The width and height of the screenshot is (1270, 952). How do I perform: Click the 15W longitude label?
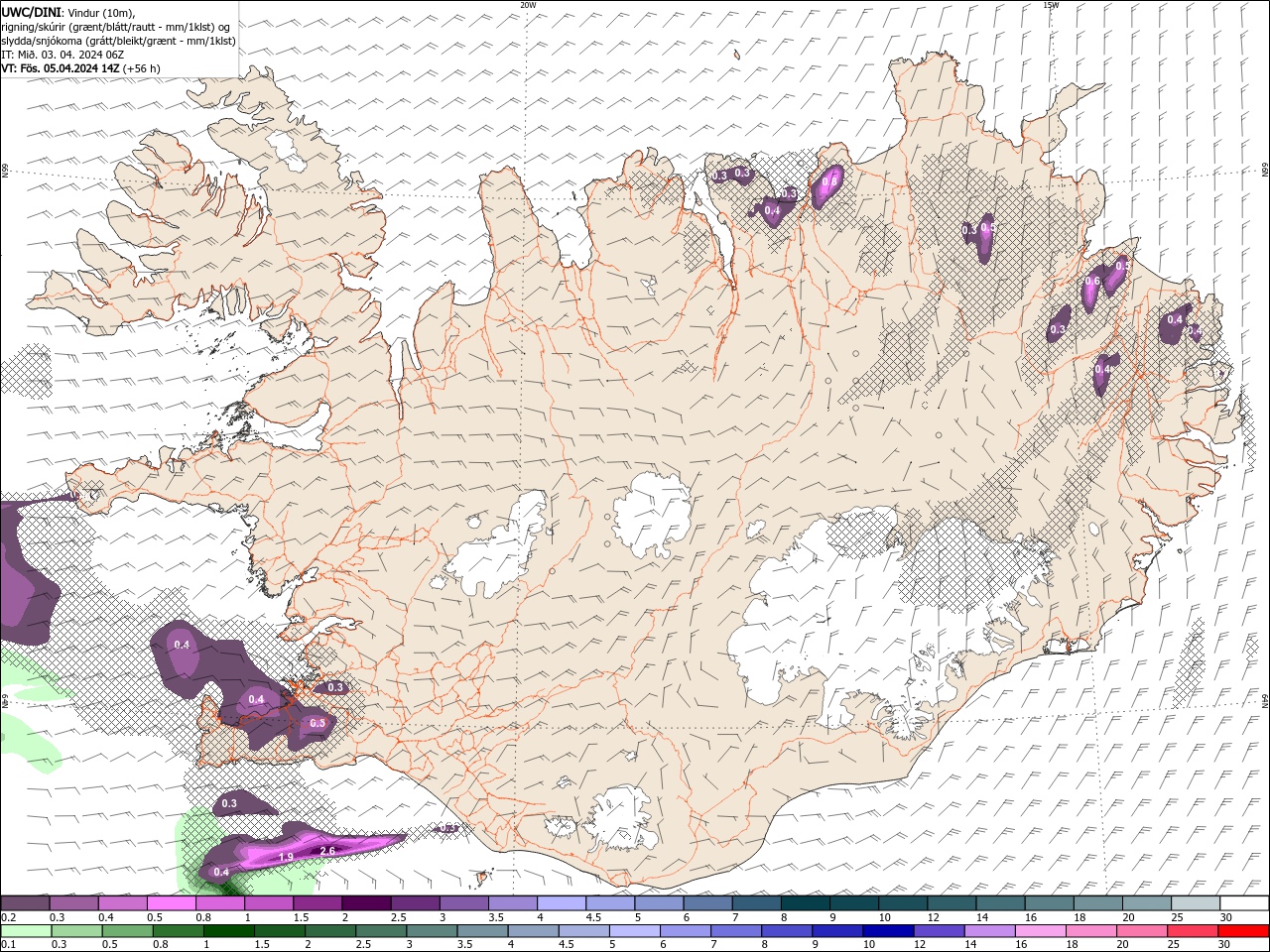click(x=1051, y=5)
